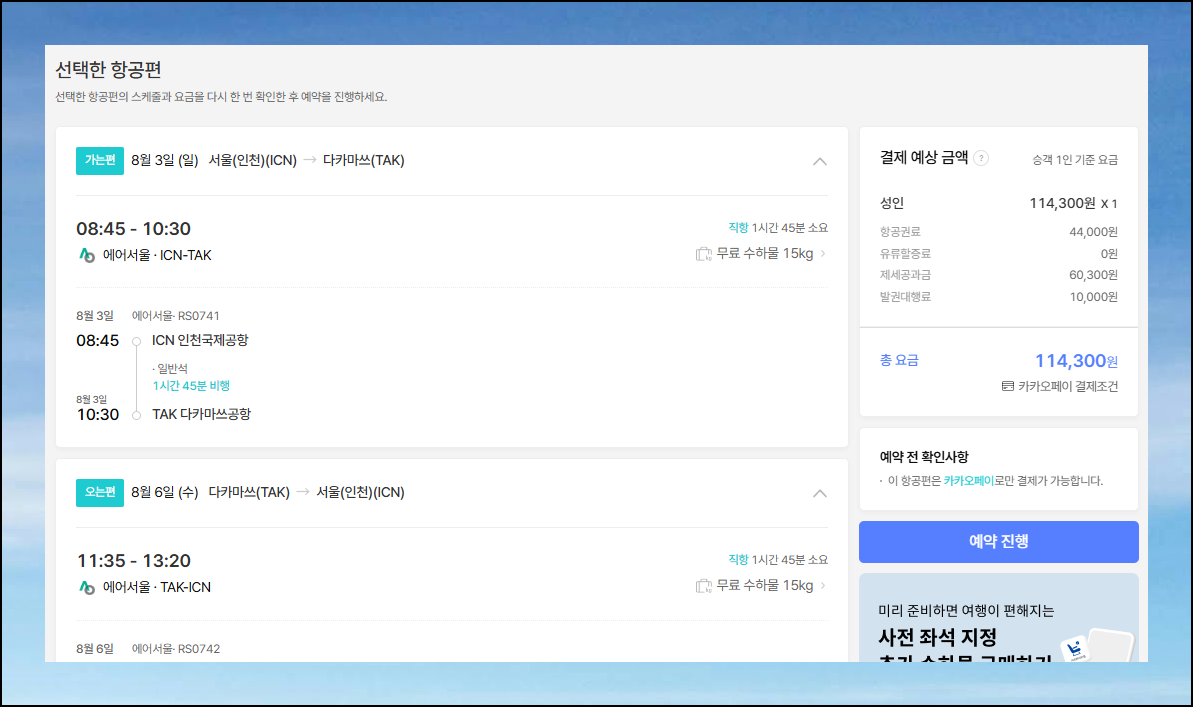Click 직항 label on the ICN-TAK flight
The width and height of the screenshot is (1193, 707).
(x=738, y=228)
